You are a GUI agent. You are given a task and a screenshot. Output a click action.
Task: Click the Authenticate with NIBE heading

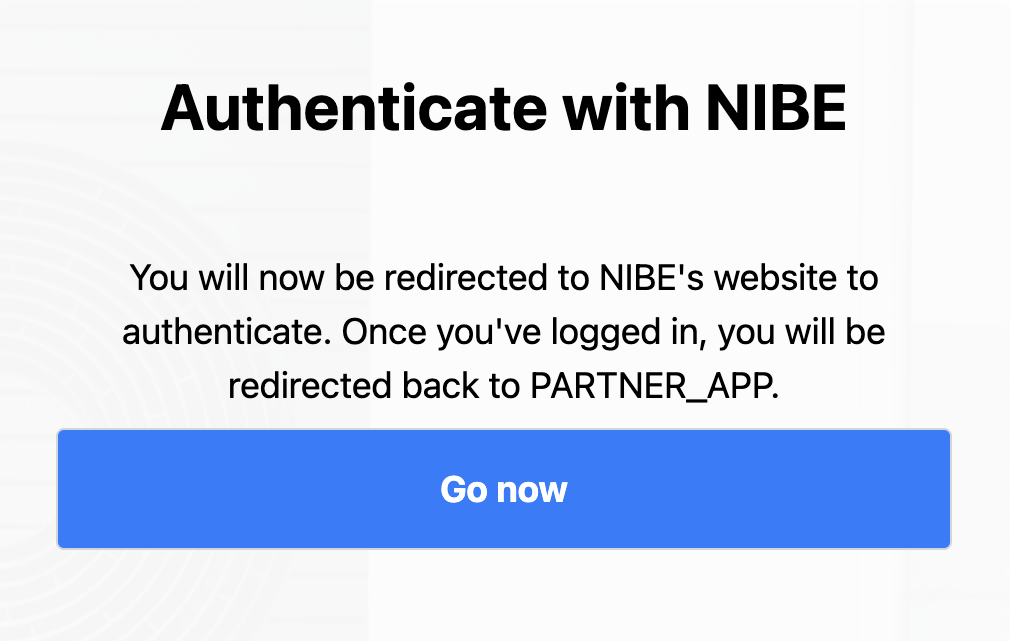[504, 109]
